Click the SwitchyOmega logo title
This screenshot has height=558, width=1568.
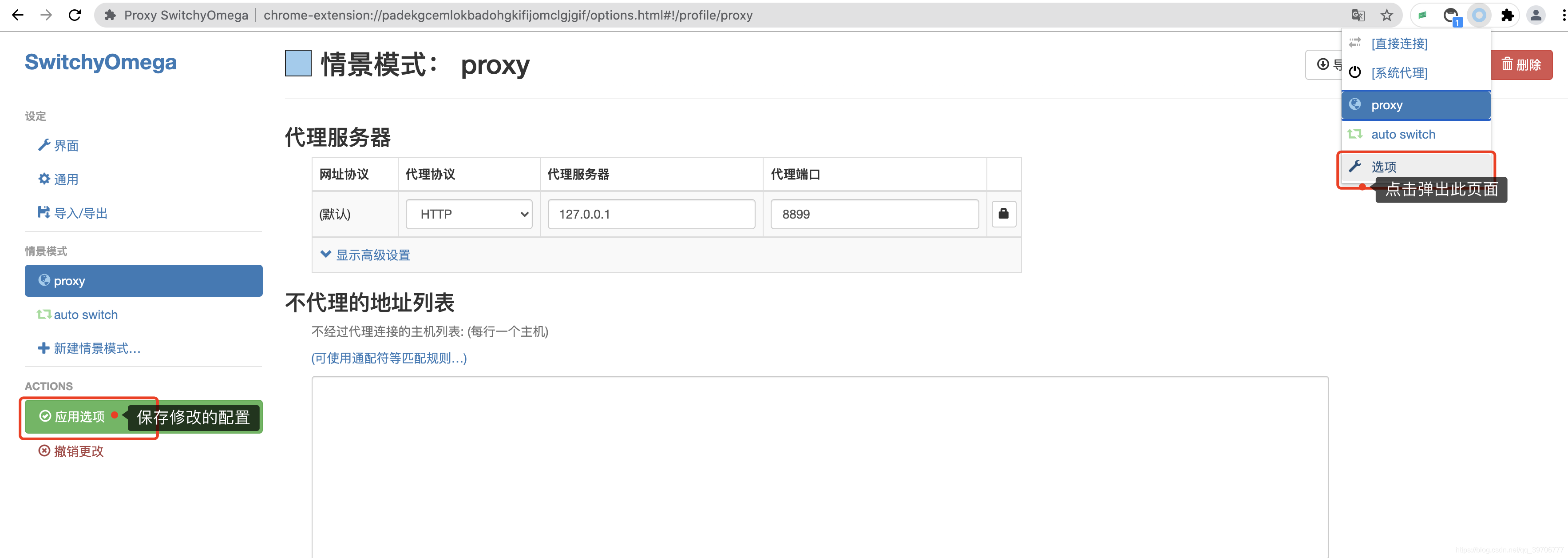100,62
